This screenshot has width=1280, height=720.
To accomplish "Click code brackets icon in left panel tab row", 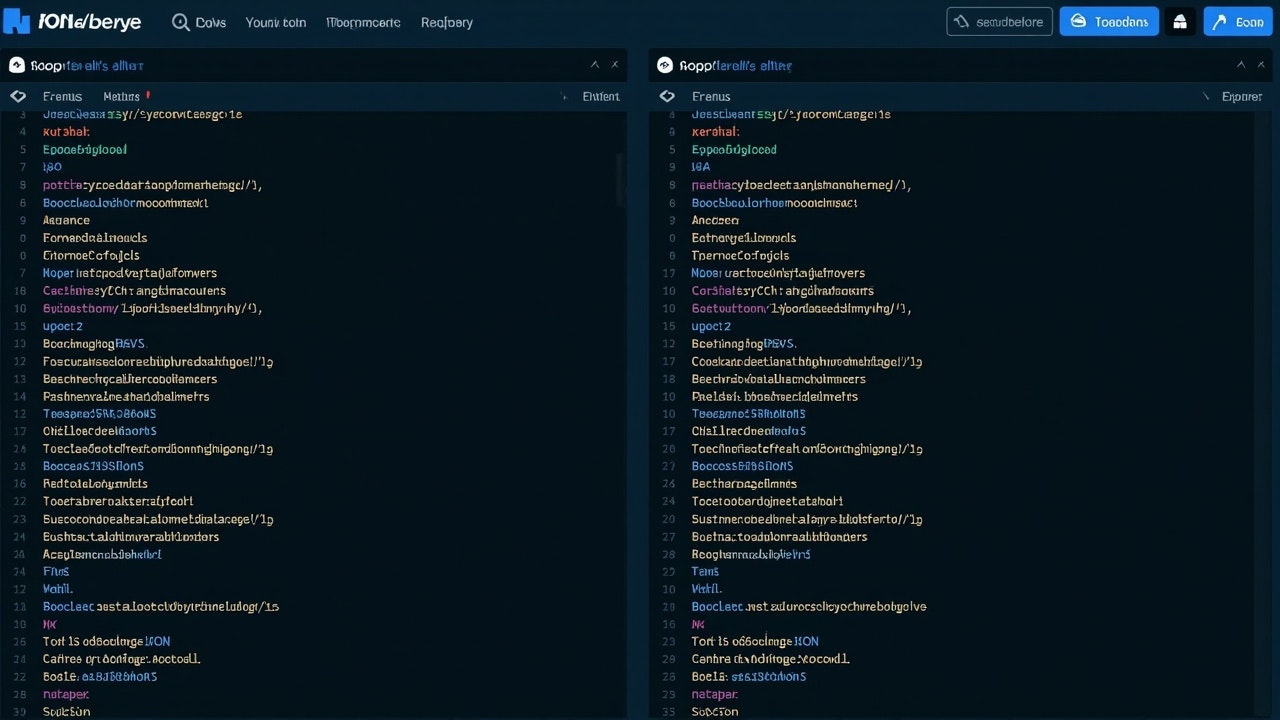I will (17, 96).
